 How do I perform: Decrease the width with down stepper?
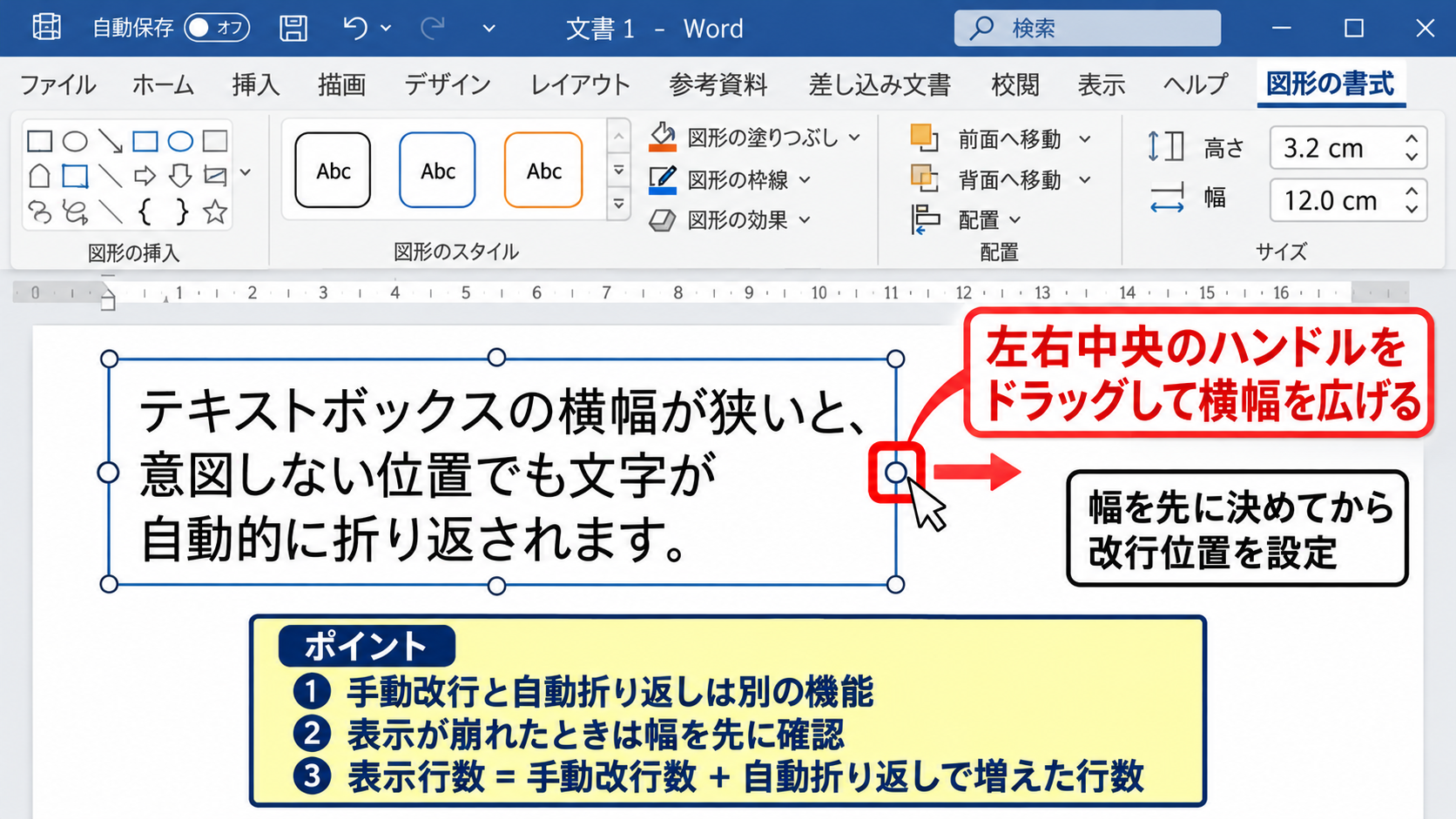click(x=1412, y=211)
